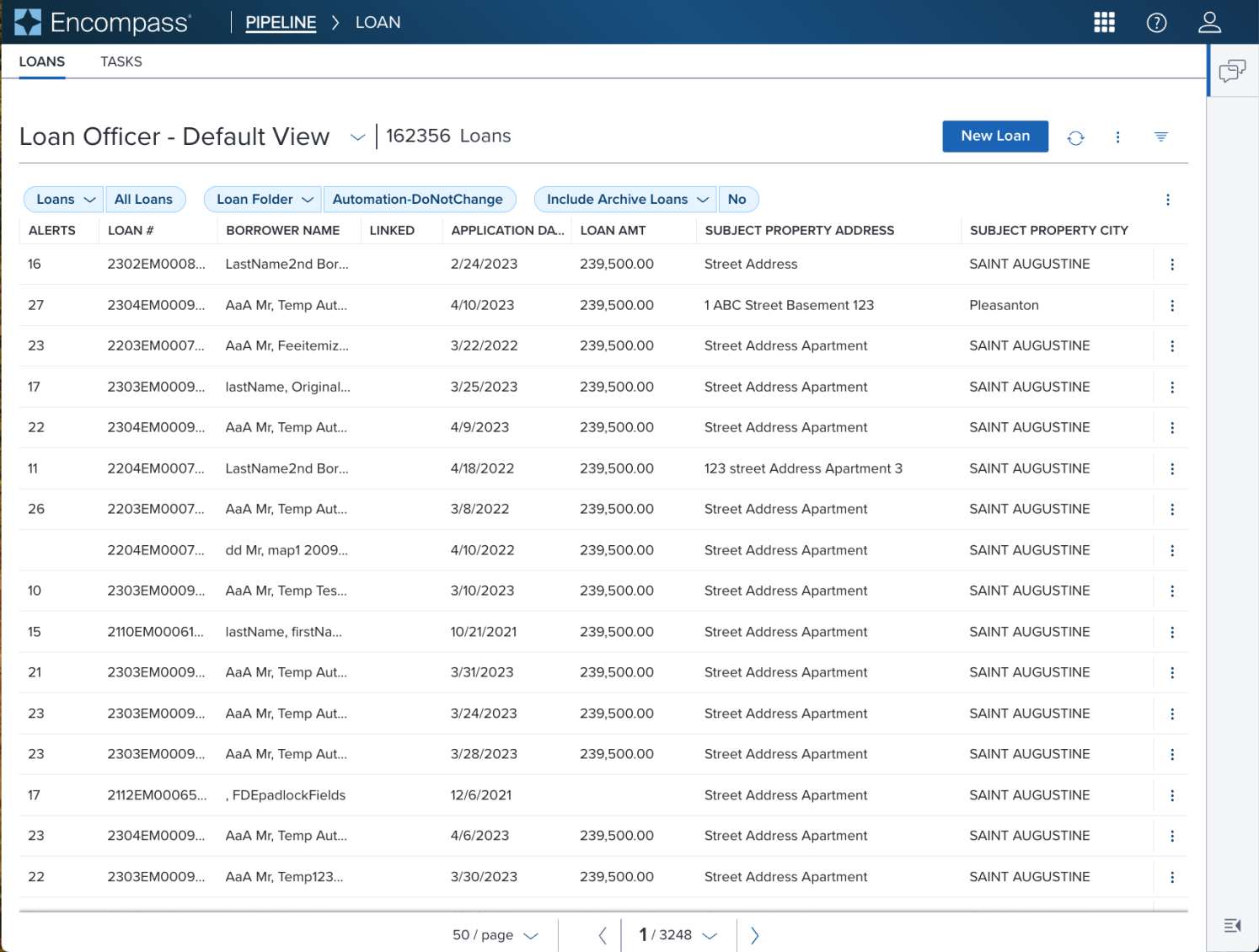1259x952 pixels.
Task: Change the 50 per page setting
Action: click(495, 935)
